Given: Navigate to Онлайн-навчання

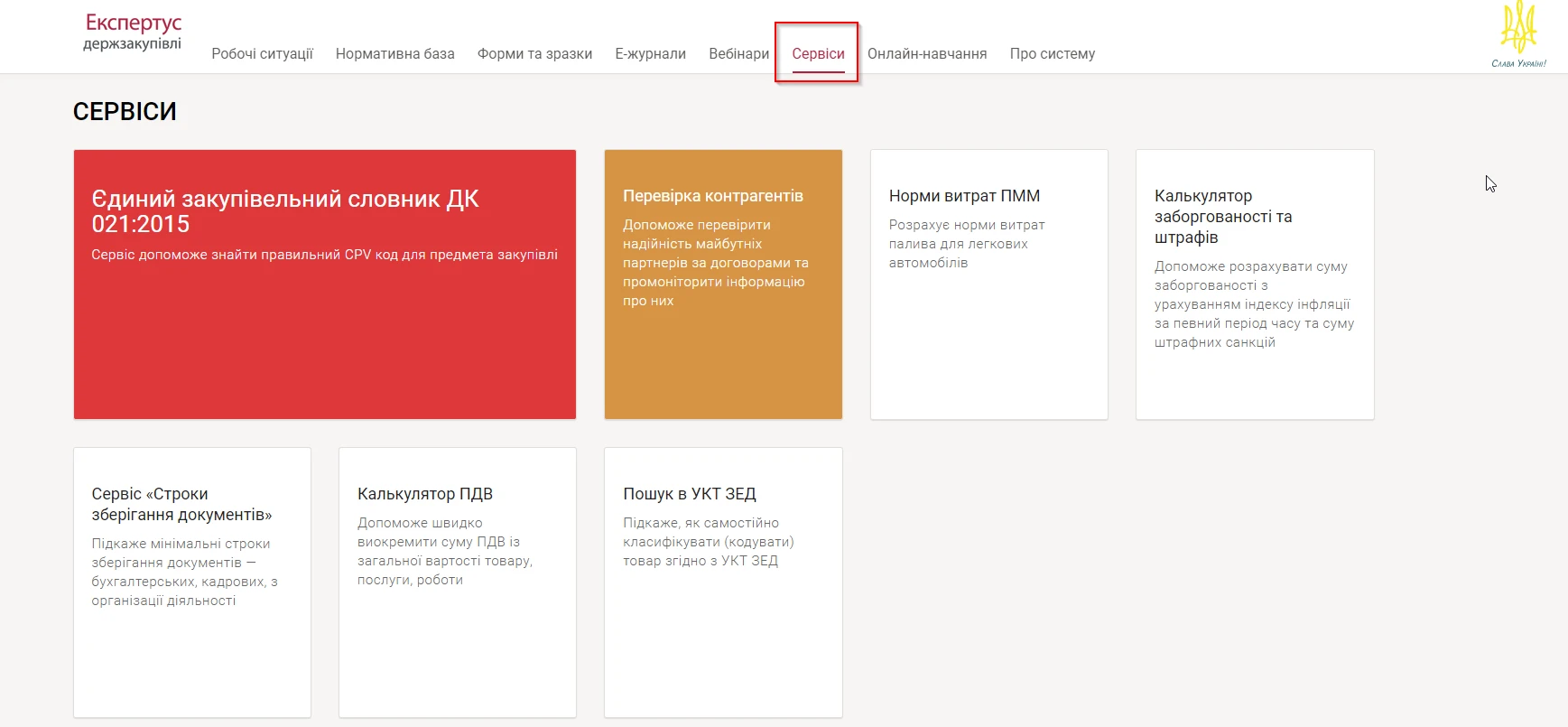Looking at the screenshot, I should [927, 54].
